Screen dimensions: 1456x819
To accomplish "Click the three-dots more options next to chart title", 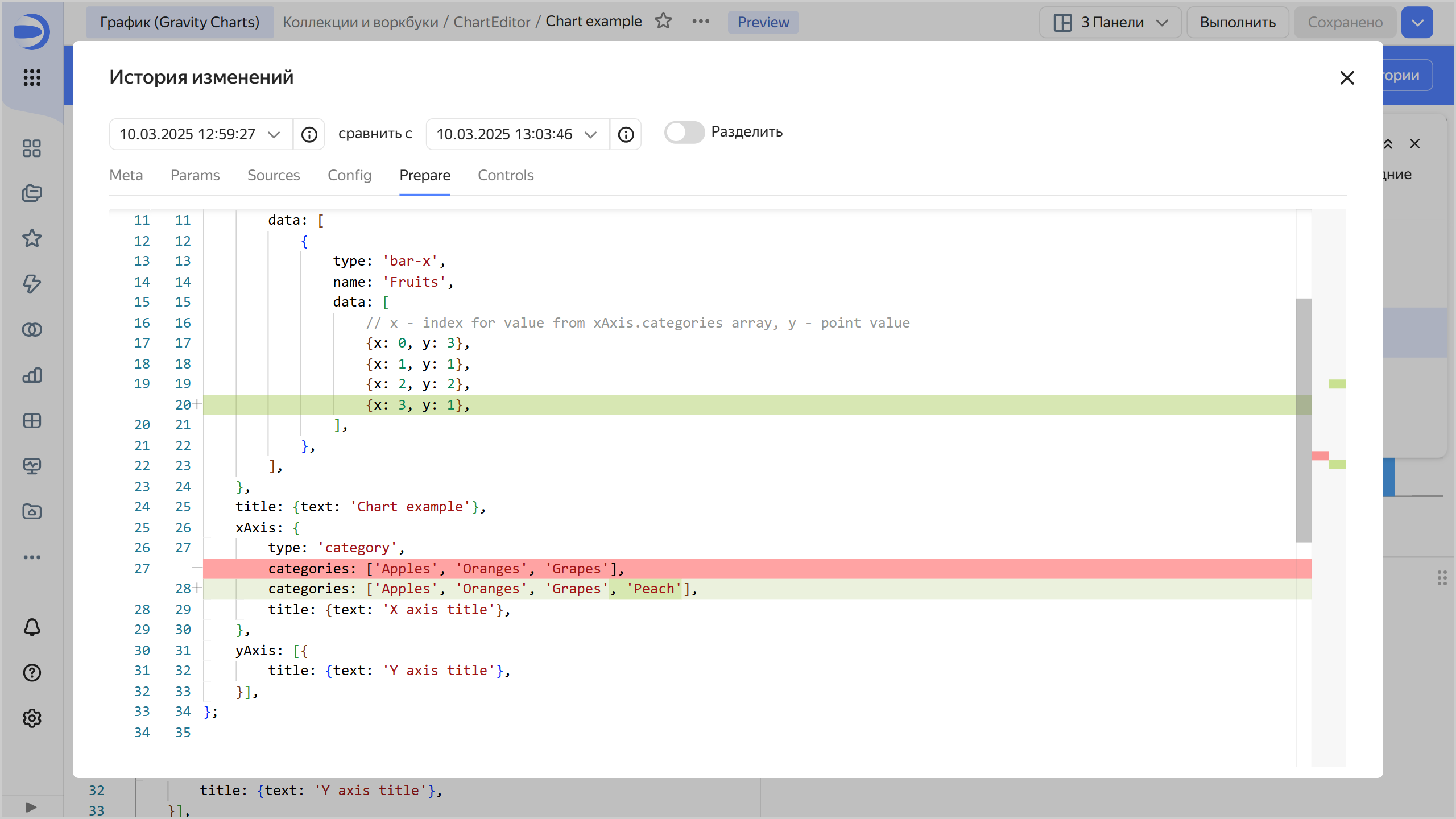I will (701, 22).
